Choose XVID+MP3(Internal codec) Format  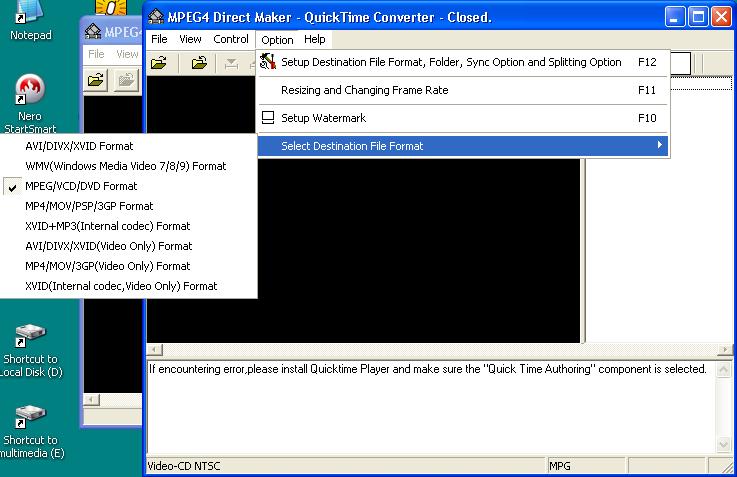(x=129, y=226)
